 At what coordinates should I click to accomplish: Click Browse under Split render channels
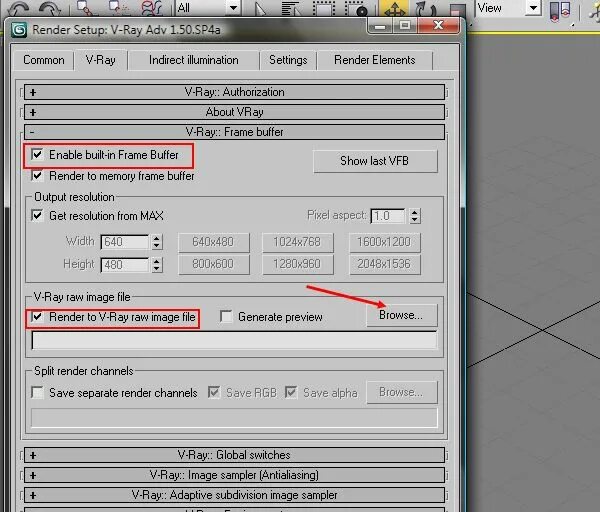click(401, 392)
